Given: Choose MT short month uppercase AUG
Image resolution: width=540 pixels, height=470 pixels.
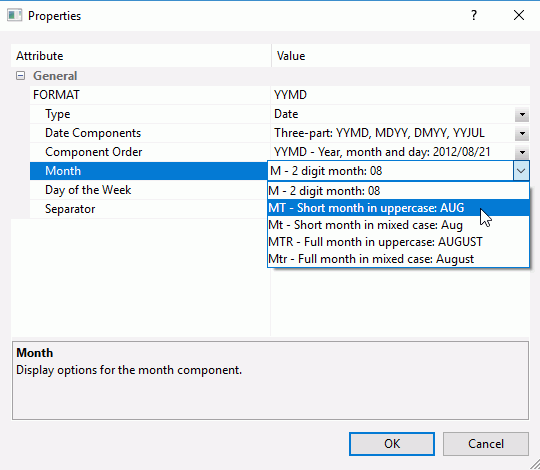Looking at the screenshot, I should [398, 208].
